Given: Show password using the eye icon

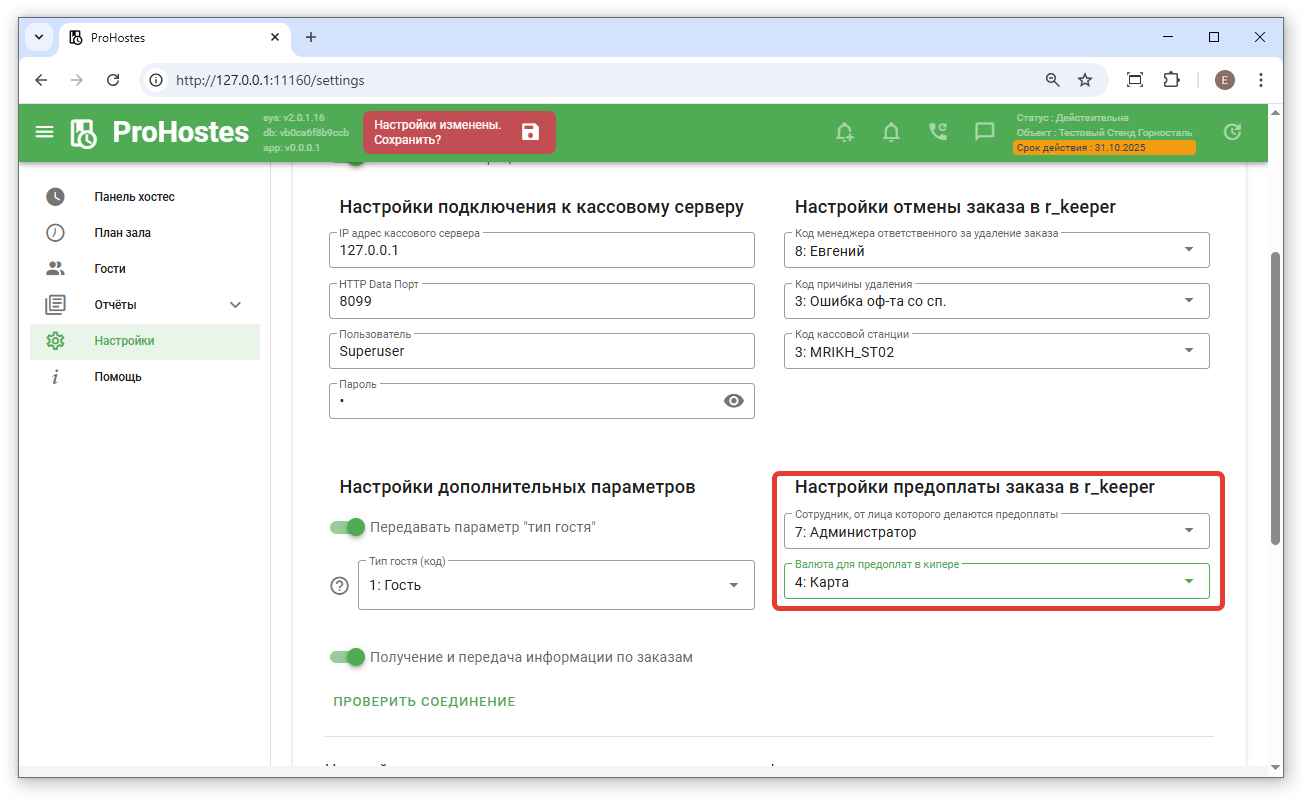Looking at the screenshot, I should click(734, 401).
